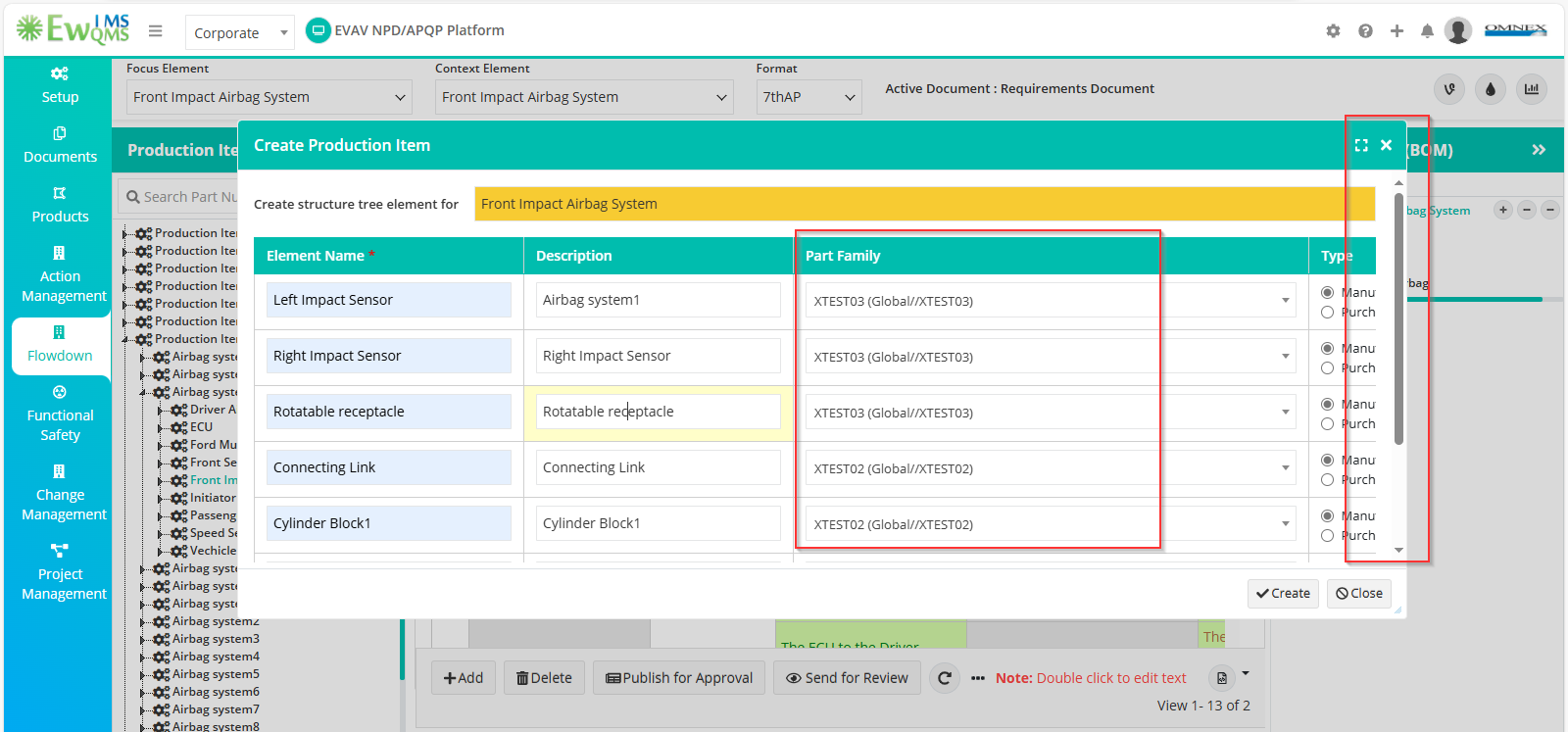Select Manu radio for Rotatable receptacle

click(x=1327, y=404)
